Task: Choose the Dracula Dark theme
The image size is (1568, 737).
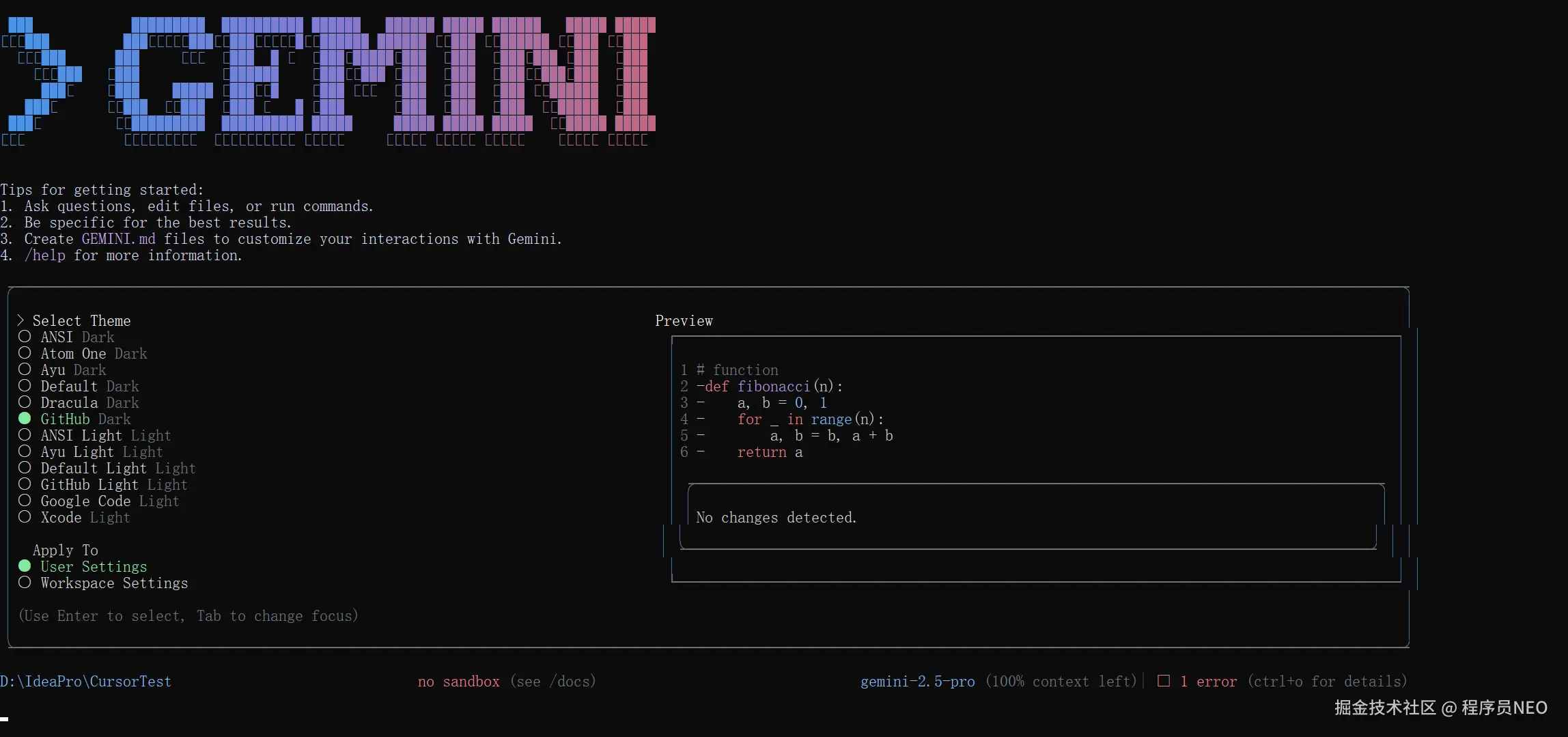Action: tap(79, 403)
